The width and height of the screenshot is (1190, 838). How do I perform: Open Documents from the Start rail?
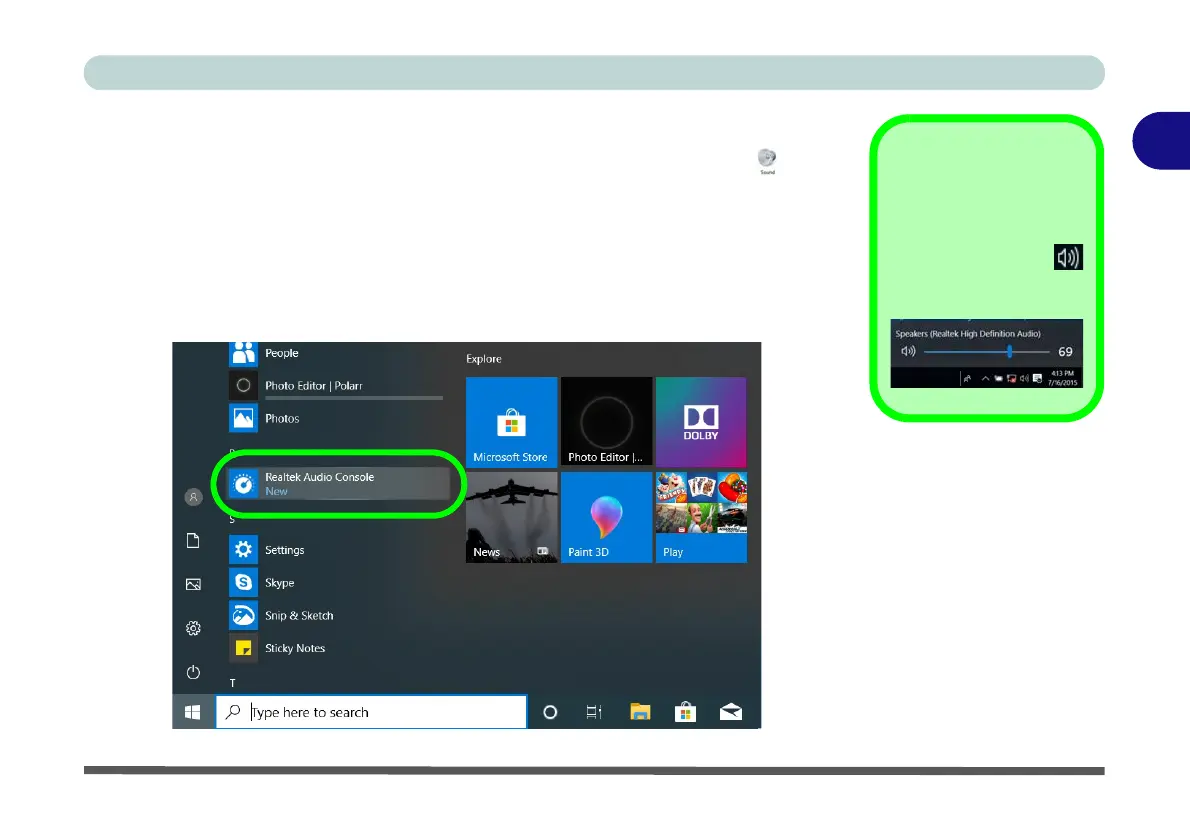[x=194, y=540]
